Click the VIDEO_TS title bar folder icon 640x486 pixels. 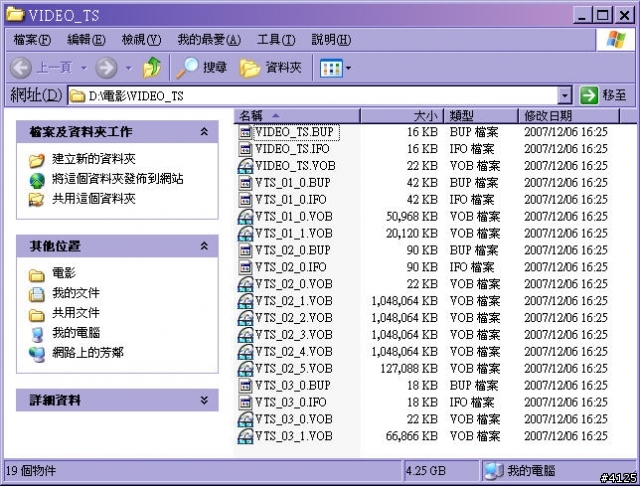[16, 14]
